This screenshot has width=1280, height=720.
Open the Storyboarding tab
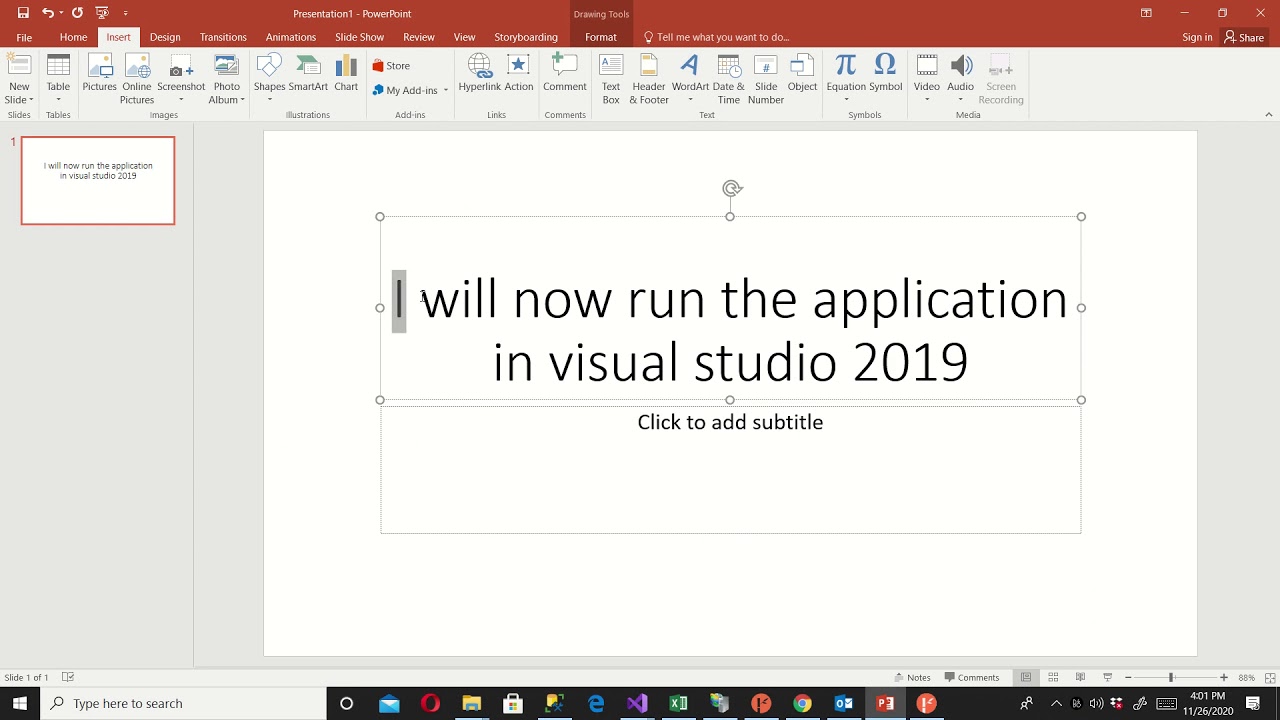526,37
